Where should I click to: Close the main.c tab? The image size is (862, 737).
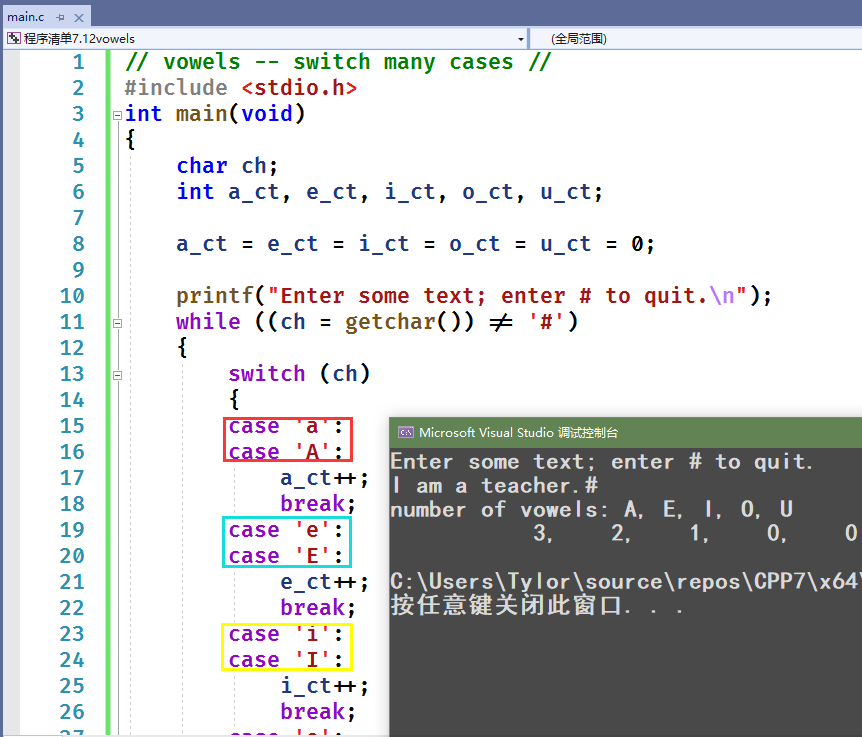[79, 18]
